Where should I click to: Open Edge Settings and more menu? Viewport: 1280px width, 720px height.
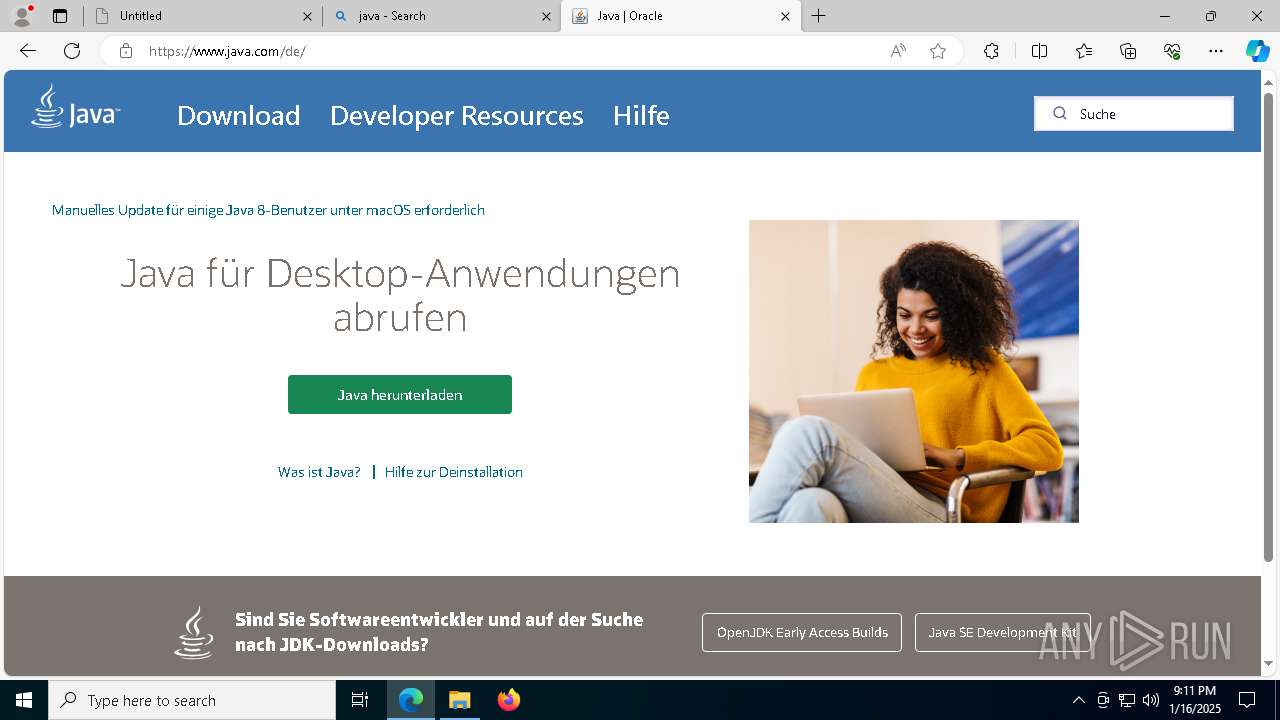[x=1216, y=51]
